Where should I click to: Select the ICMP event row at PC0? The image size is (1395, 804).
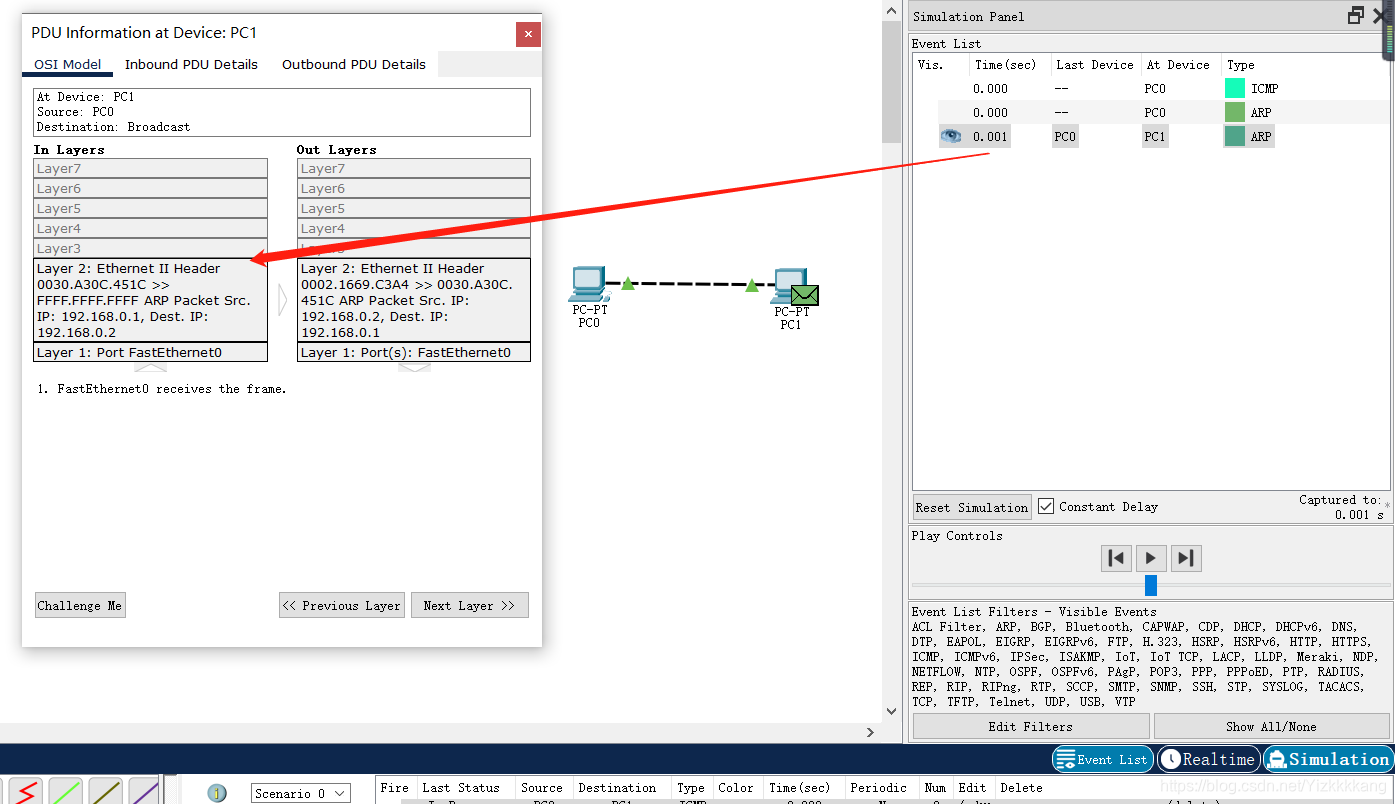1150,88
